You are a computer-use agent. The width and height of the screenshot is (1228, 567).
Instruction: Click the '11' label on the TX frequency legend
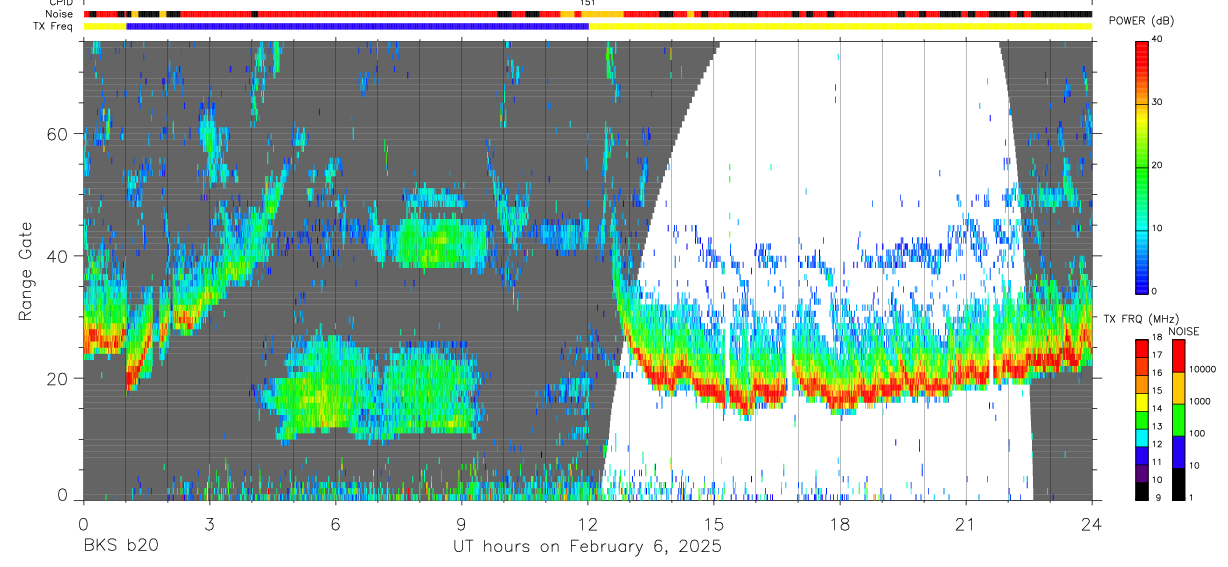(x=1157, y=462)
